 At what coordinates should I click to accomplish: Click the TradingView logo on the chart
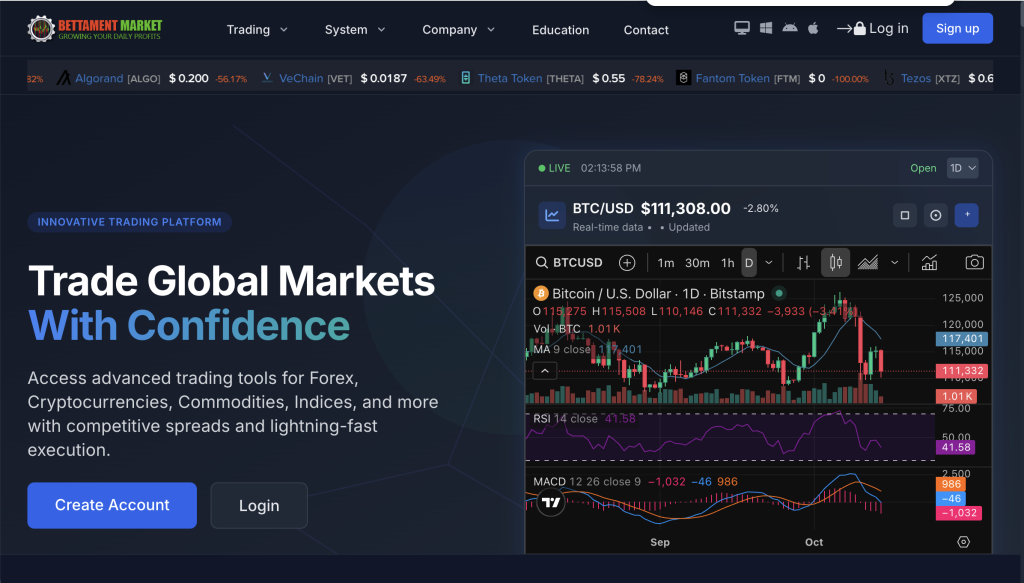click(x=550, y=503)
